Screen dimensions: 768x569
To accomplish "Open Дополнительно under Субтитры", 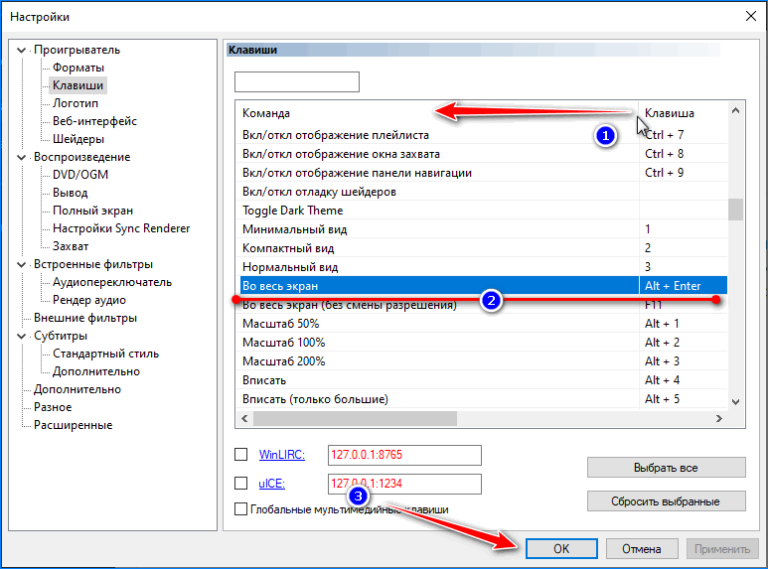I will point(96,372).
